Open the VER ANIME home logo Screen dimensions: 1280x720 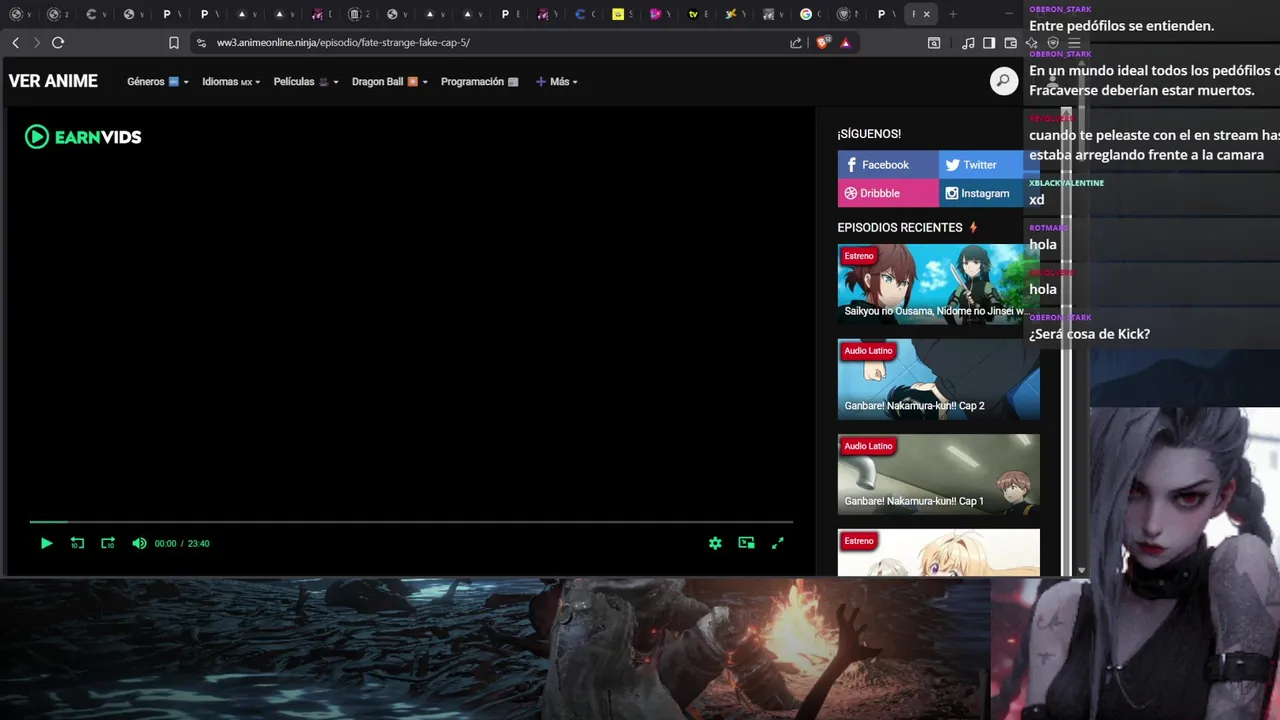[x=53, y=82]
